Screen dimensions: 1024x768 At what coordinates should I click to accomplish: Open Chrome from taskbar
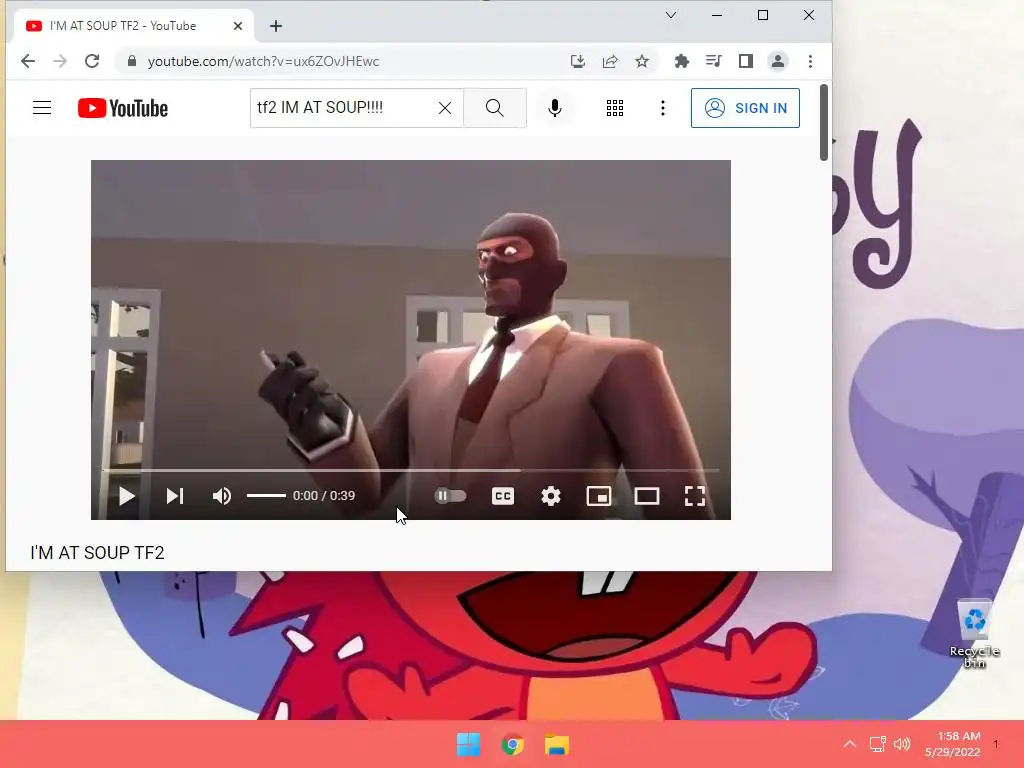[513, 744]
